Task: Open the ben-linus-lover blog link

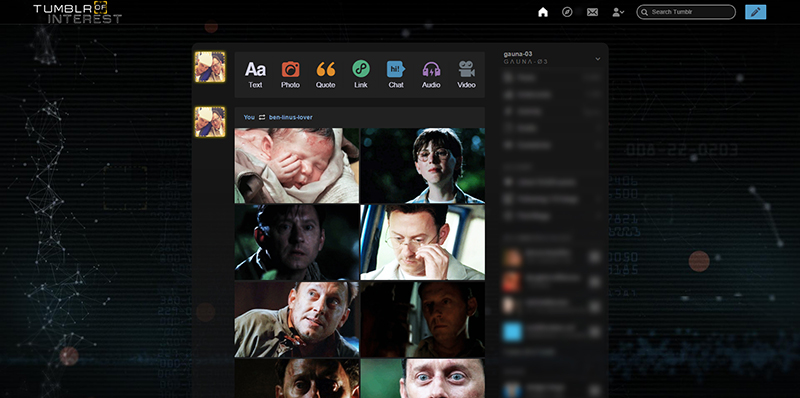Action: pyautogui.click(x=290, y=117)
